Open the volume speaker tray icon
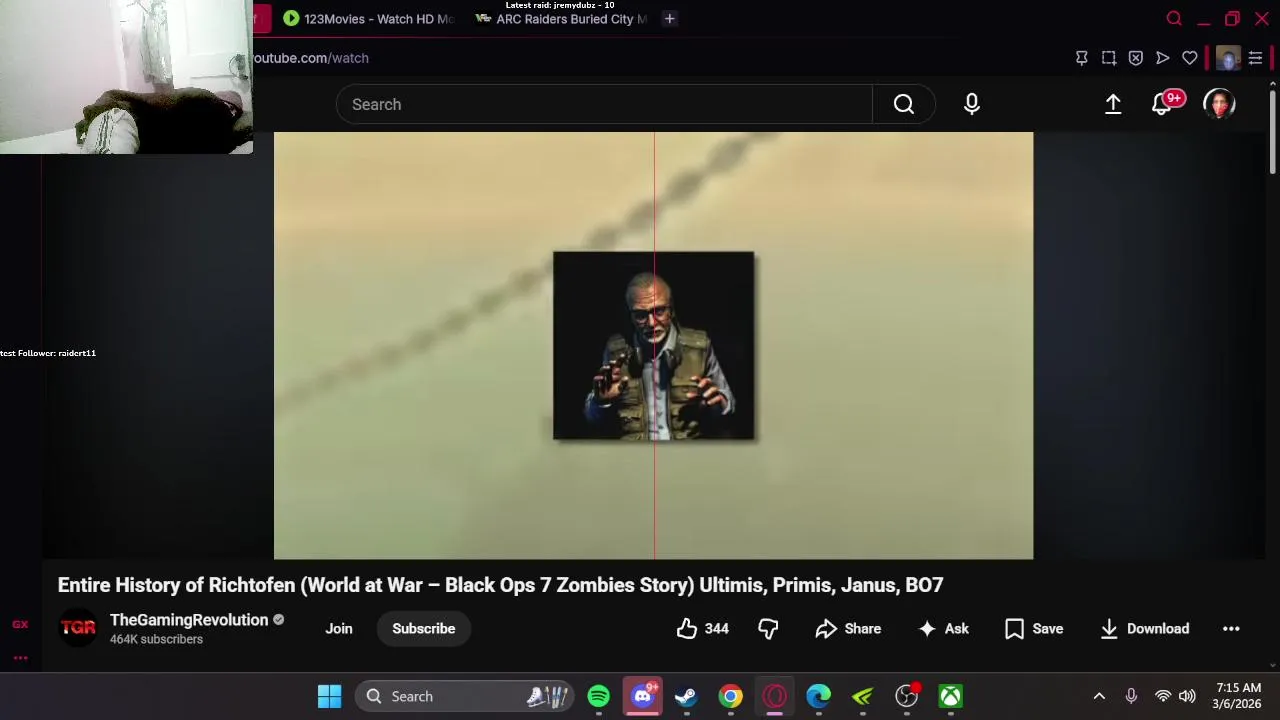 1187,696
